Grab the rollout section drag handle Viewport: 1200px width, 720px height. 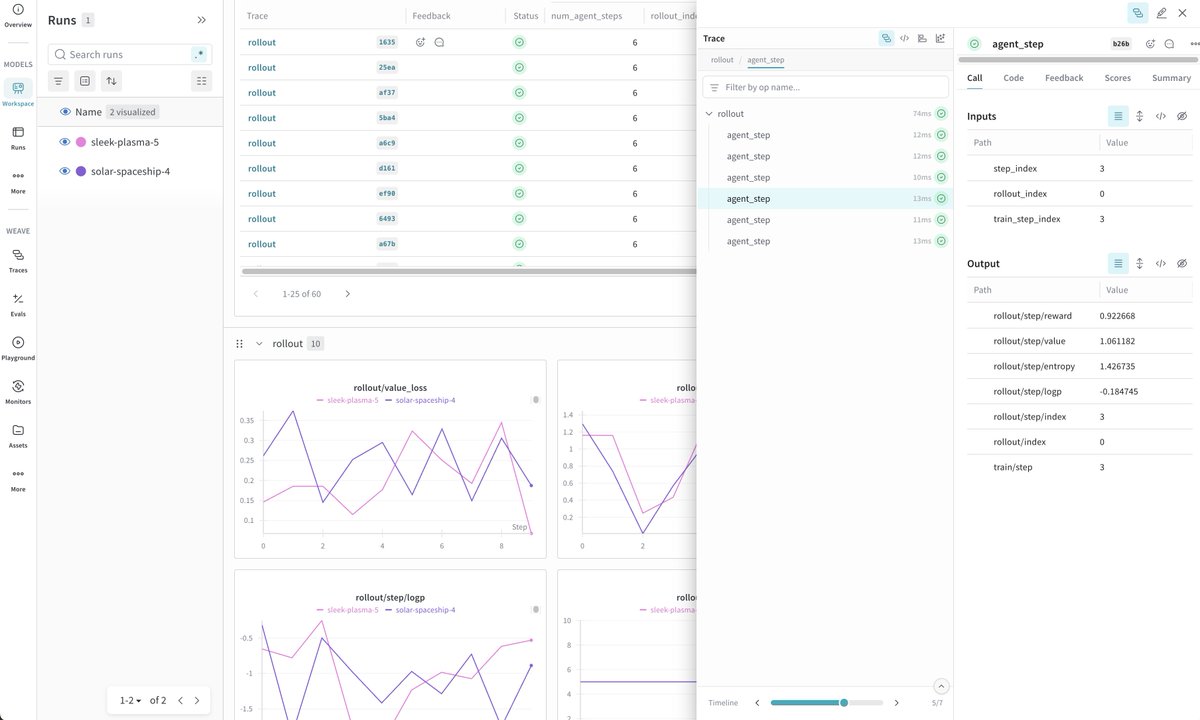pos(239,343)
